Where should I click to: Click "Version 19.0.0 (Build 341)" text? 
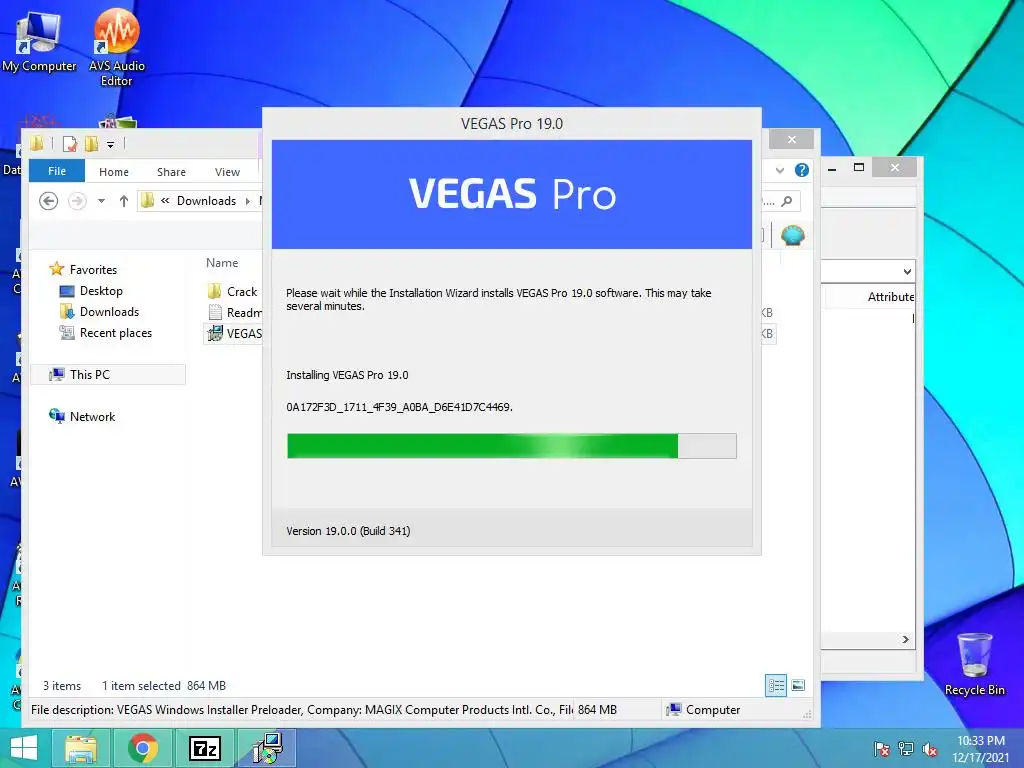(348, 531)
